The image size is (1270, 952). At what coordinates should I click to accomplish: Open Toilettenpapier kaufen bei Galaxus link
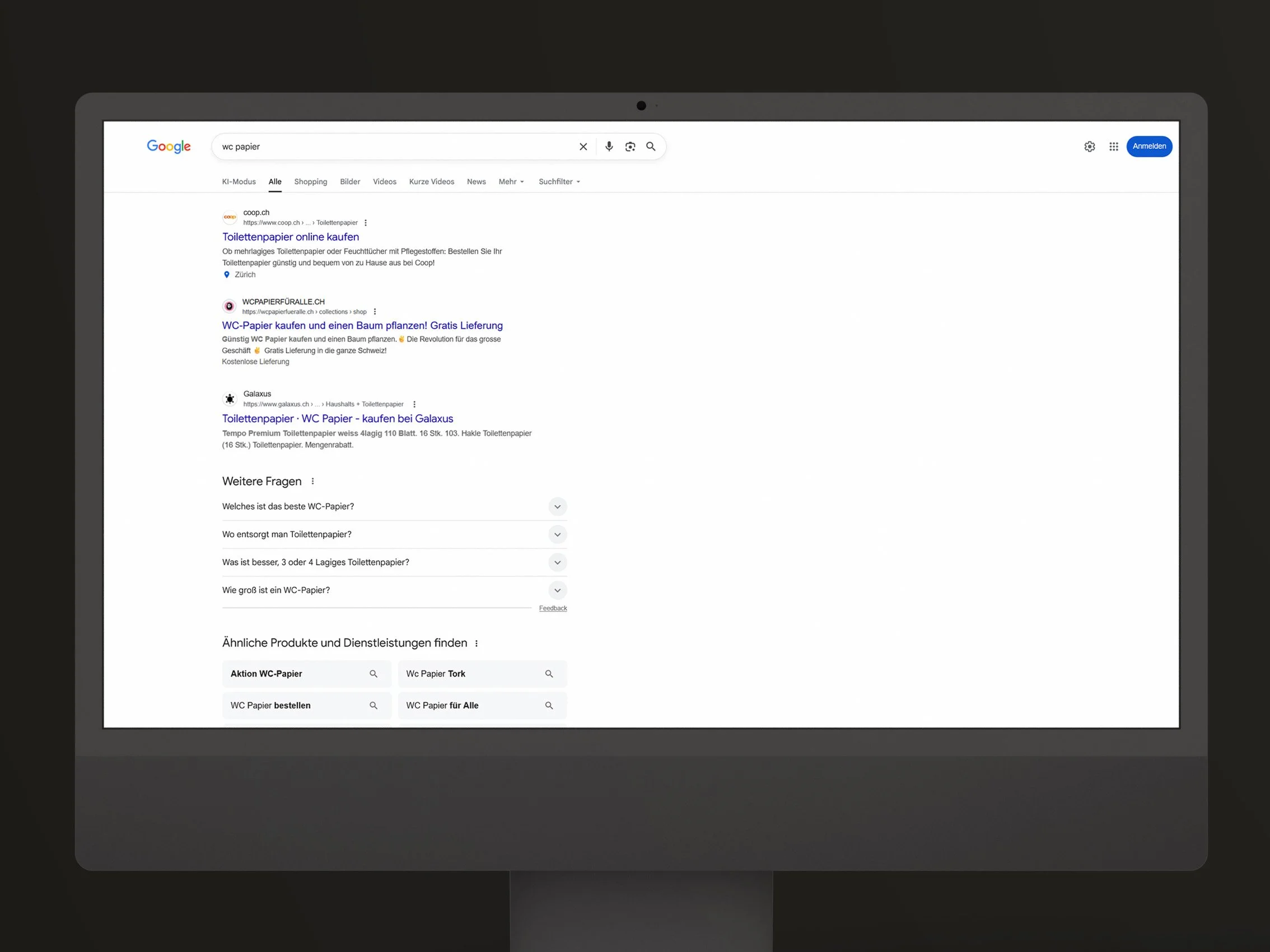pyautogui.click(x=338, y=418)
